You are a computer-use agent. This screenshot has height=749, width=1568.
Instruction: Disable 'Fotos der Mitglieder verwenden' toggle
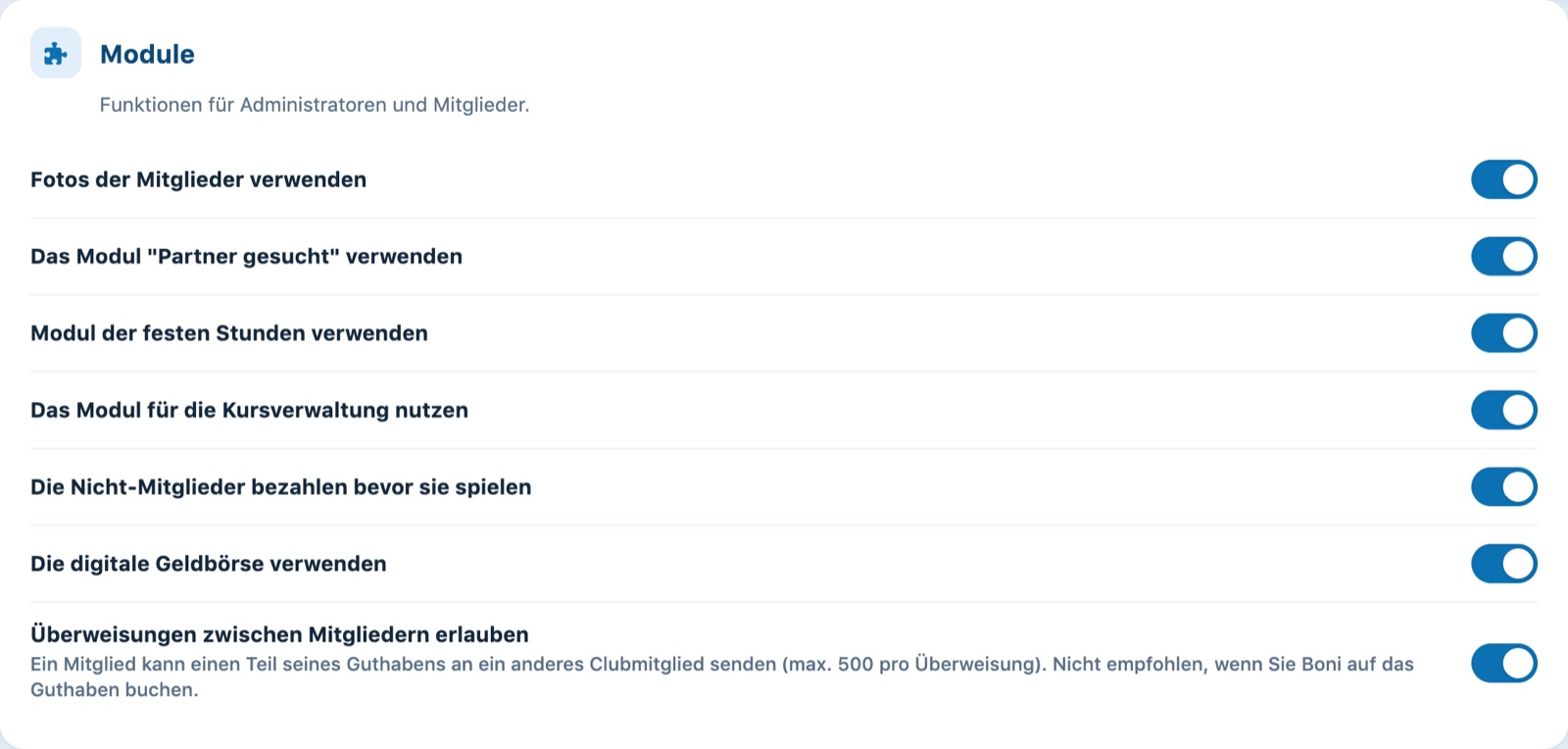(x=1503, y=179)
